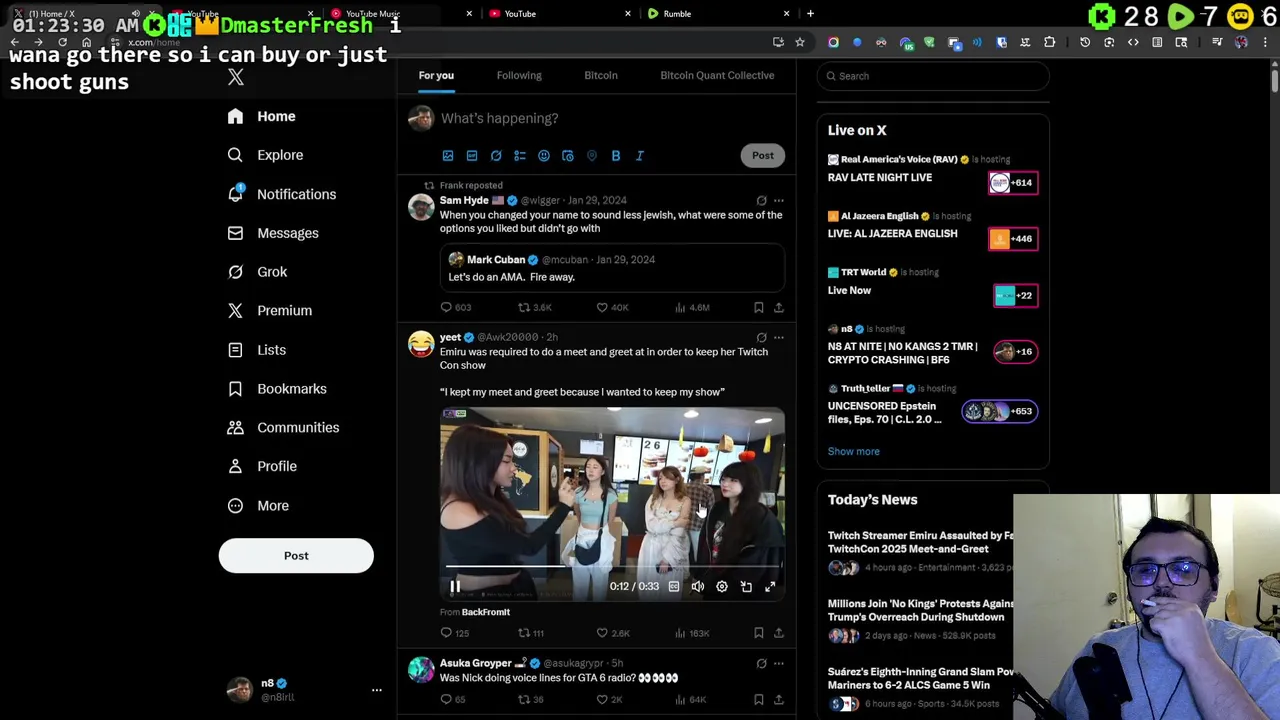Share the Sam Hyde post
Viewport: 1280px width, 720px height.
pyautogui.click(x=779, y=308)
